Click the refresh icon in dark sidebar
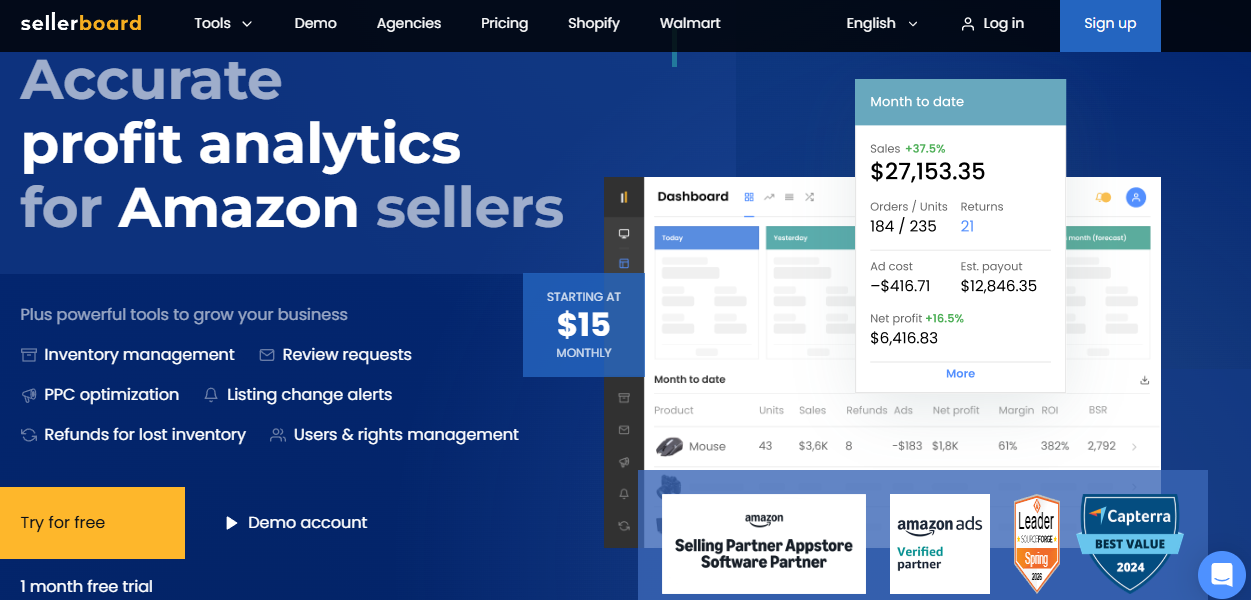 (624, 525)
